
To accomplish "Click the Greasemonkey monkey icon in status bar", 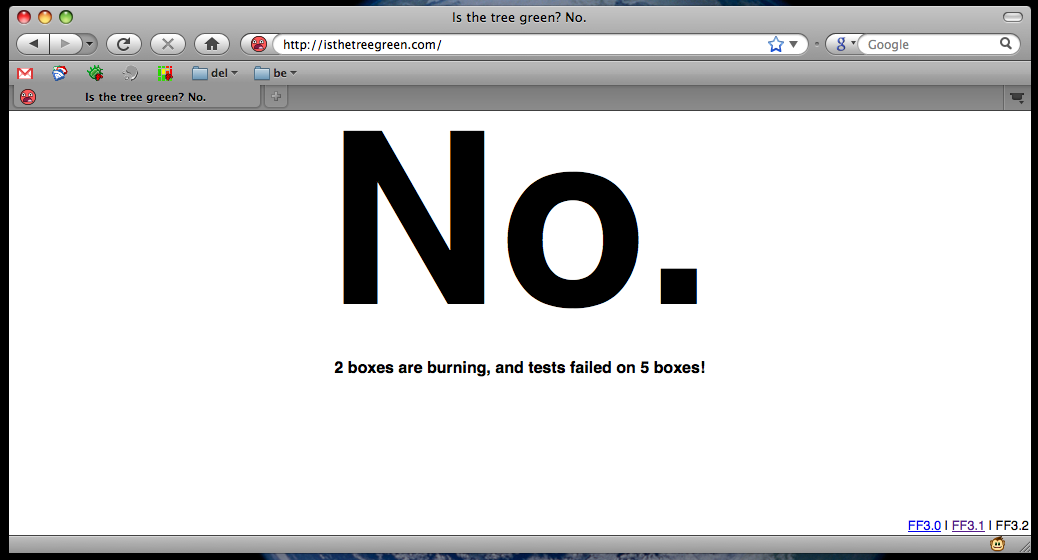I will 997,545.
